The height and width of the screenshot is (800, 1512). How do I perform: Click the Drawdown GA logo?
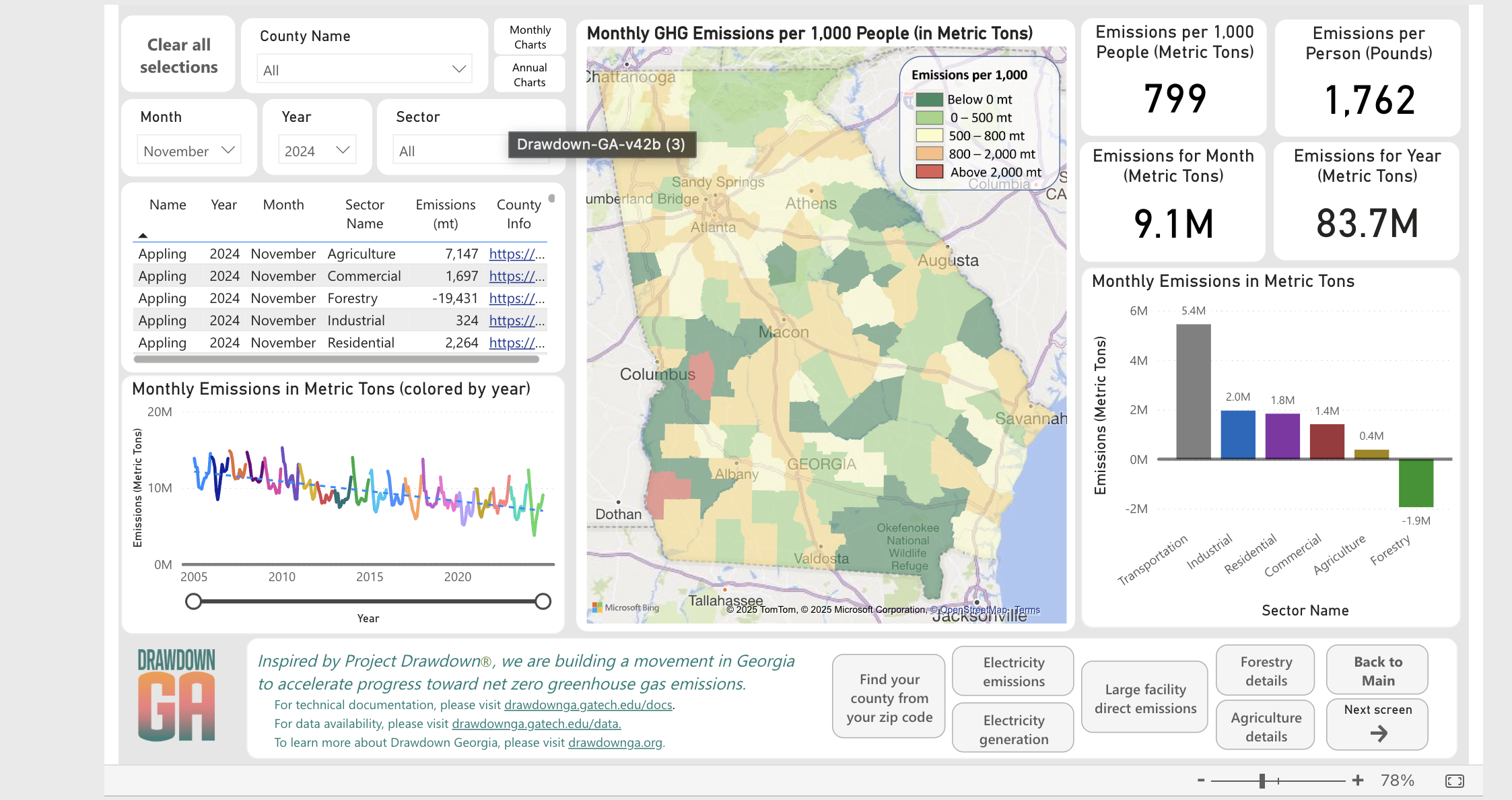(176, 695)
